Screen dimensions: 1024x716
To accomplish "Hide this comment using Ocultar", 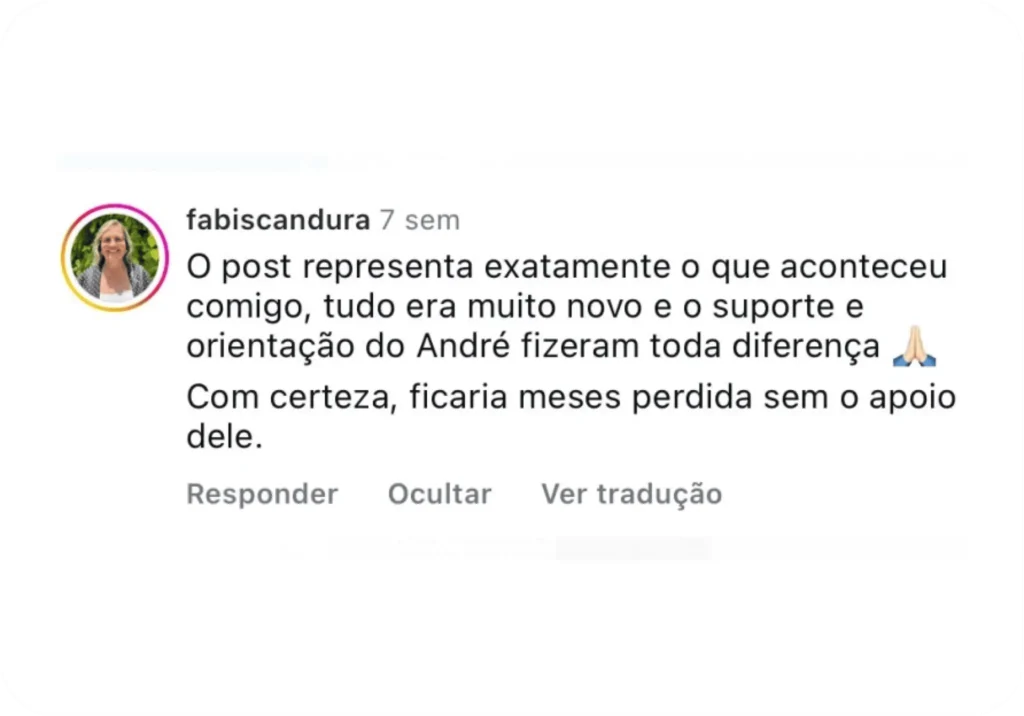I will [440, 494].
